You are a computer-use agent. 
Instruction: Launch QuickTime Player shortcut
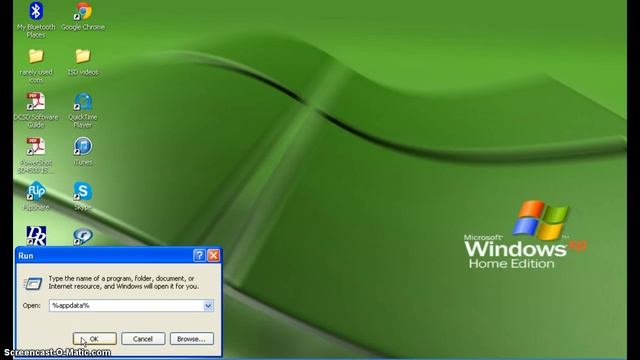point(83,110)
